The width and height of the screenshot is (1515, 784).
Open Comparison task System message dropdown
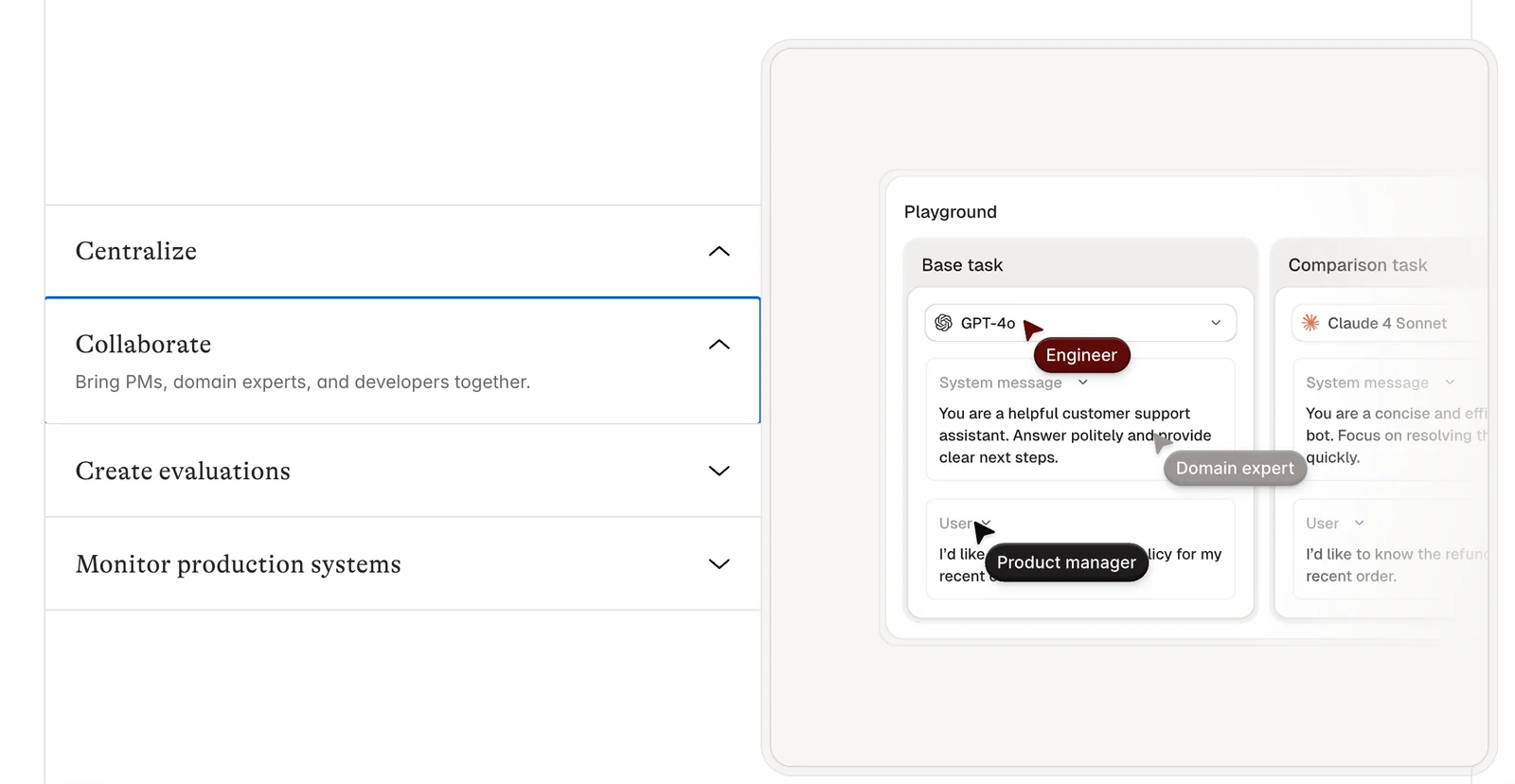tap(1450, 383)
